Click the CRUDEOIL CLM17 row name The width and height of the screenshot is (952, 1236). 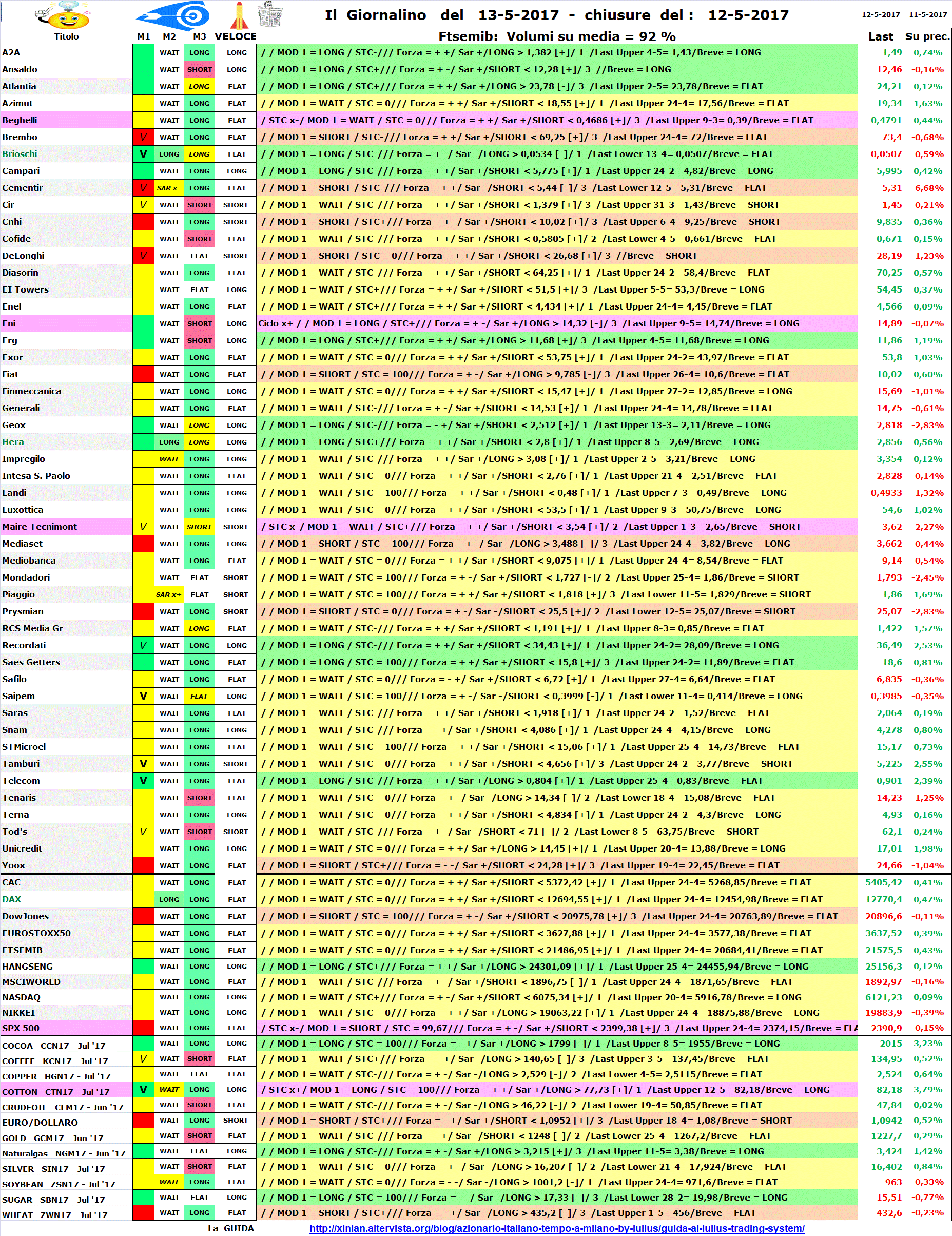[62, 1107]
